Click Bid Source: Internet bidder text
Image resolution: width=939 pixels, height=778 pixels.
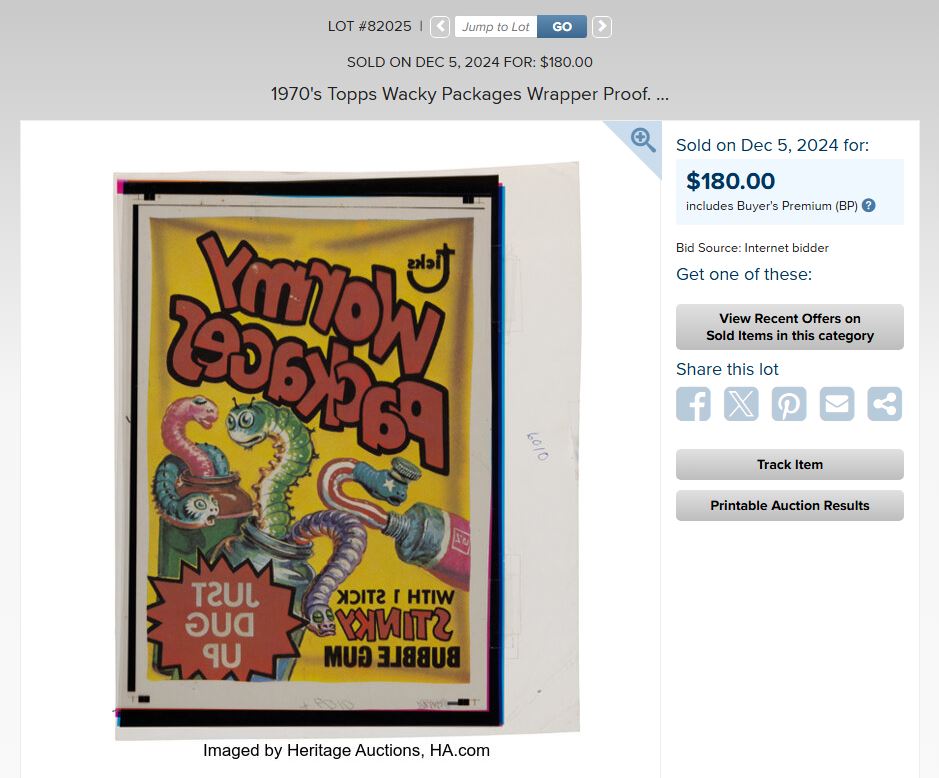tap(752, 248)
